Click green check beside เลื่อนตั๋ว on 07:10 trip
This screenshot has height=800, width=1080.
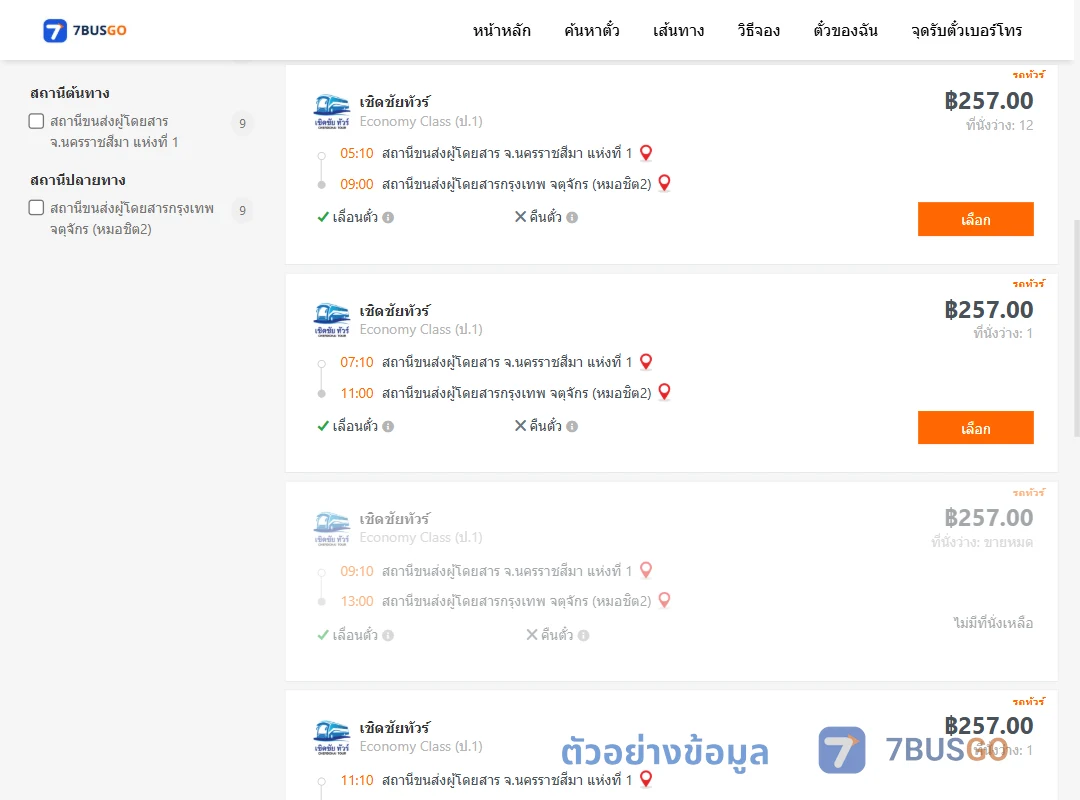click(323, 426)
